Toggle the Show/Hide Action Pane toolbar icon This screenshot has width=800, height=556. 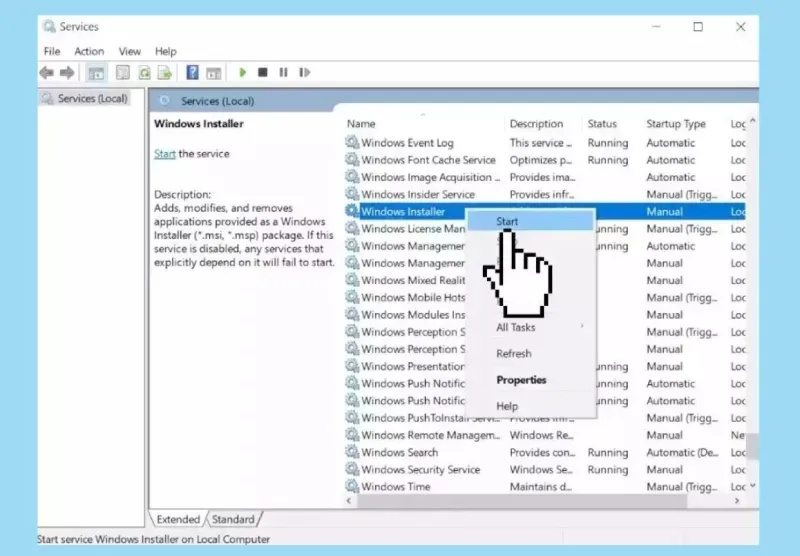(x=213, y=73)
